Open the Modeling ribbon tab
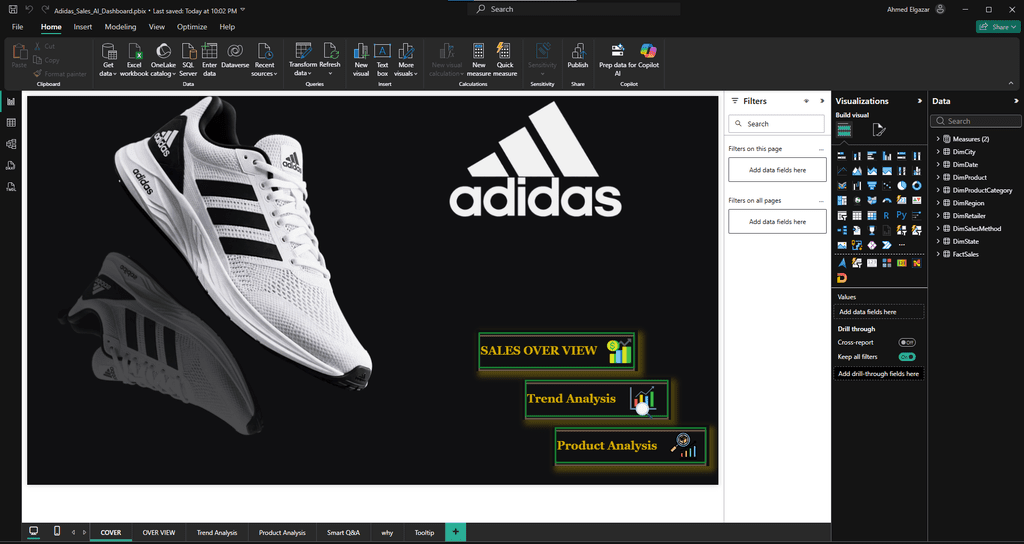 [x=120, y=27]
